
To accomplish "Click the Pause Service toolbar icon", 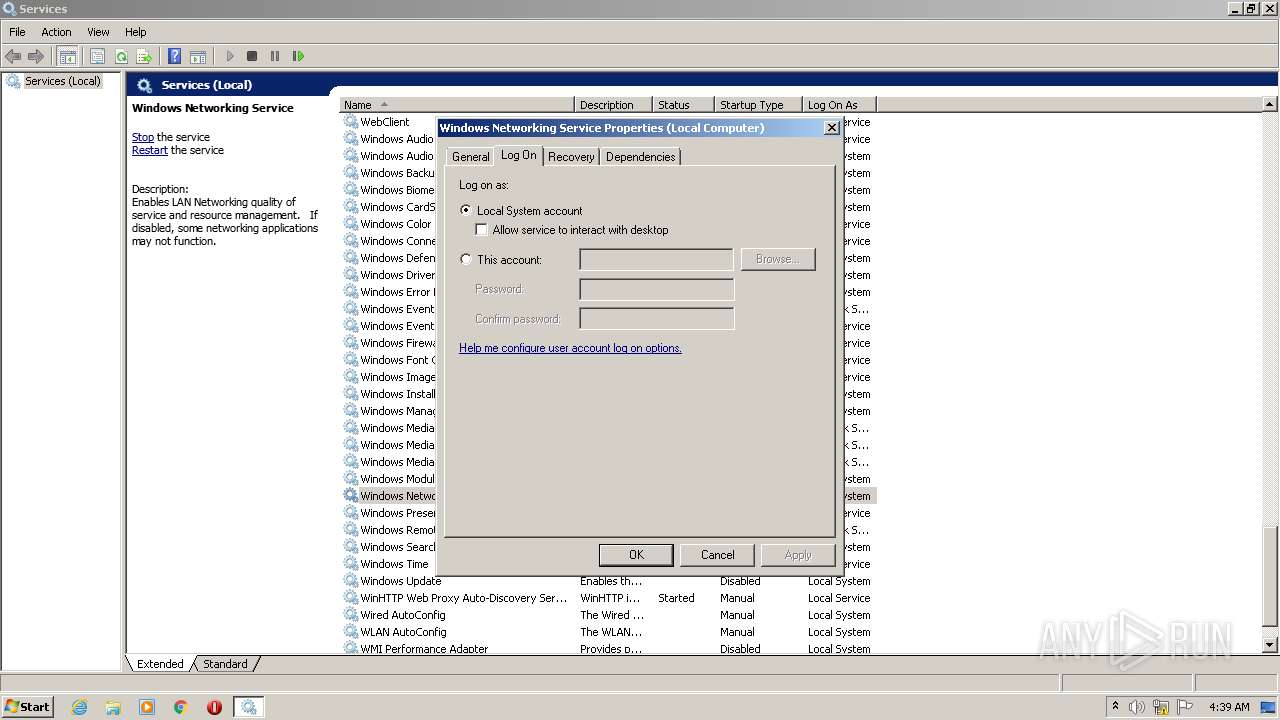I will tap(275, 56).
